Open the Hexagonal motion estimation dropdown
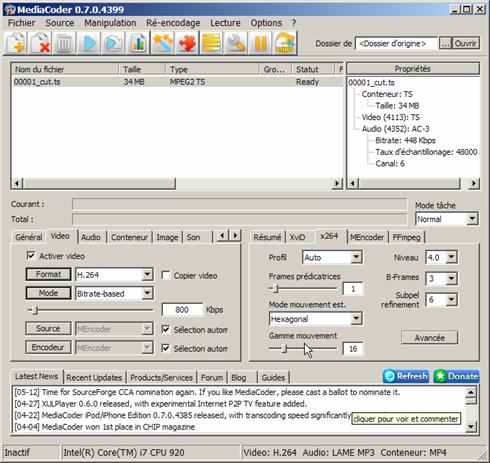Image resolution: width=490 pixels, height=463 pixels. click(356, 319)
